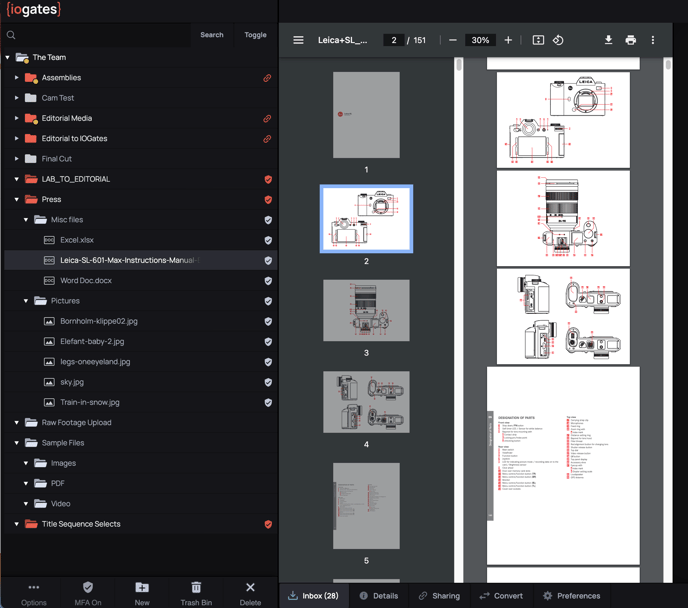The width and height of the screenshot is (688, 608).
Task: Open PDF viewer more options menu
Action: (x=653, y=40)
